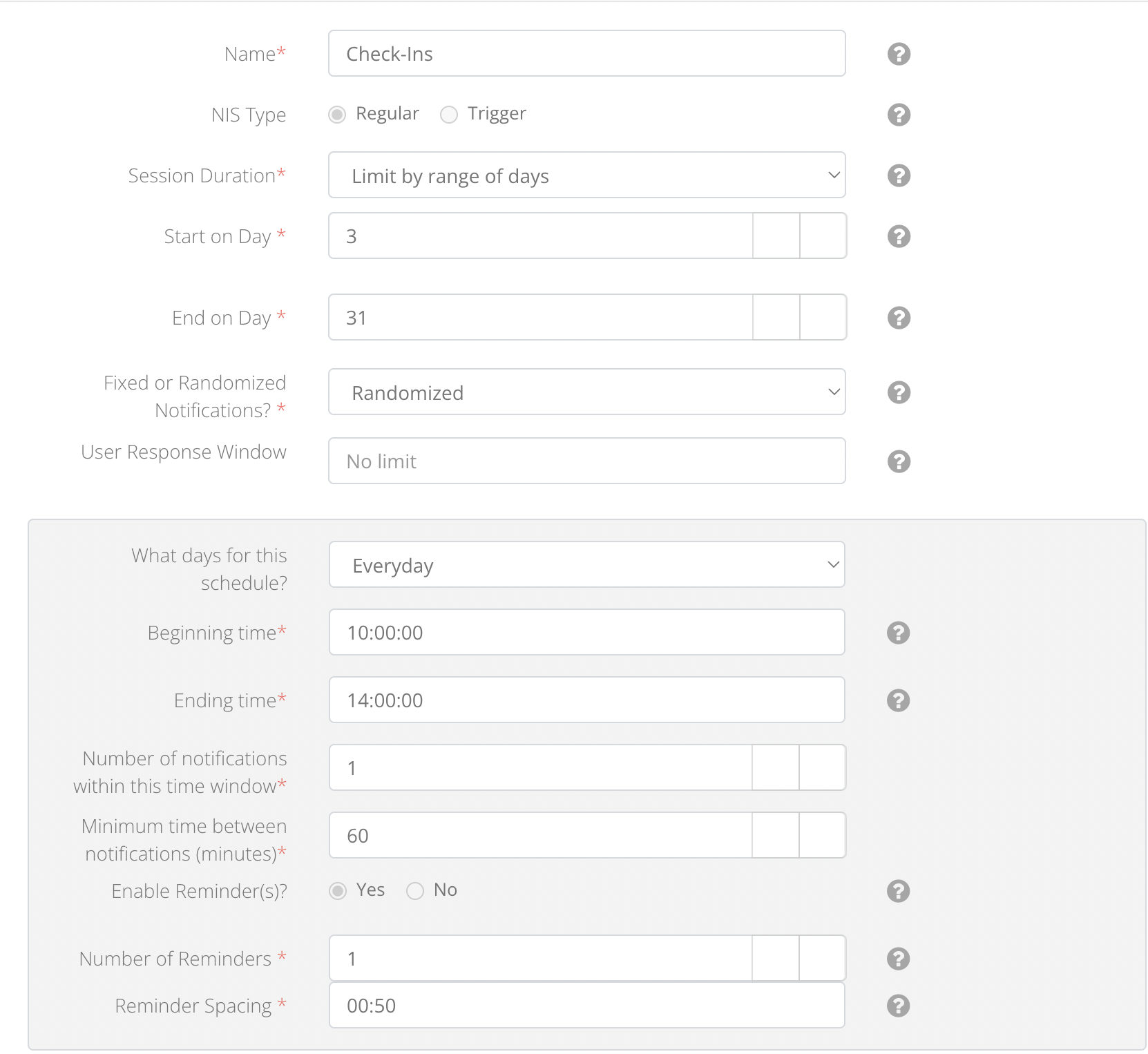The image size is (1148, 1054).
Task: Open the Everyday schedule days dropdown
Action: [x=586, y=565]
